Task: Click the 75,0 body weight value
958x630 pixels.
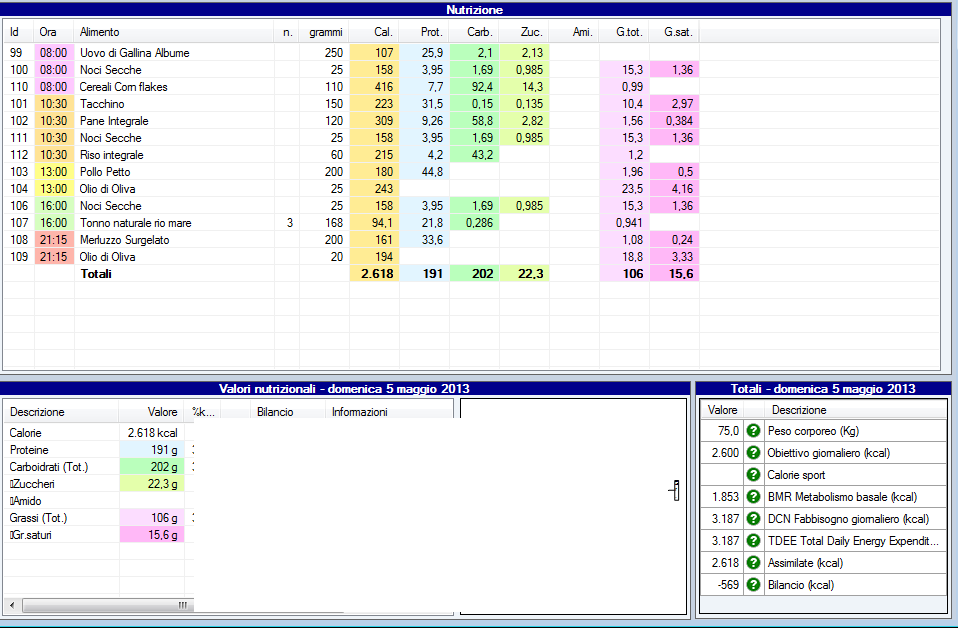Action: tap(728, 431)
